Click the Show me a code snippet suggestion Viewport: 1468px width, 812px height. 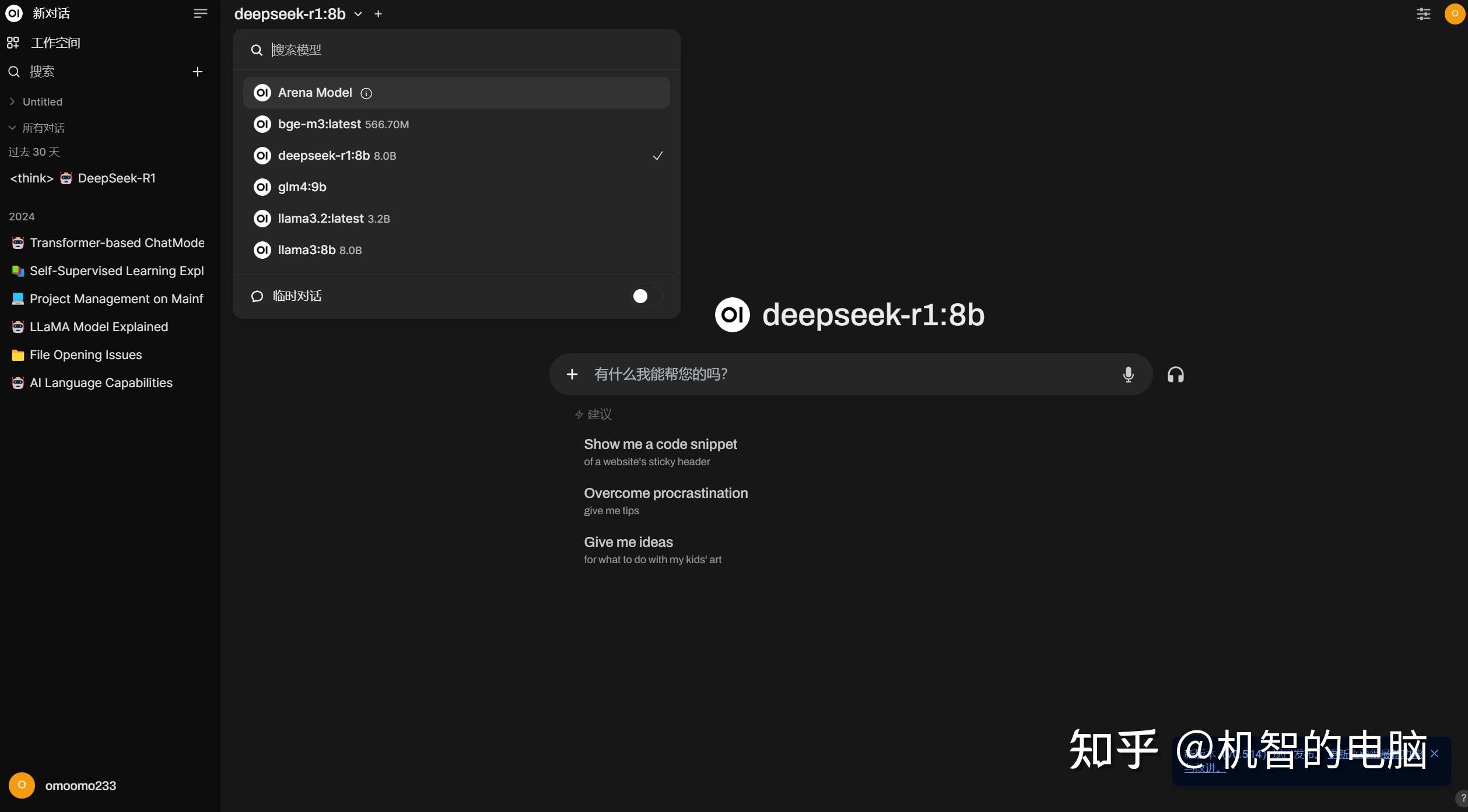660,444
